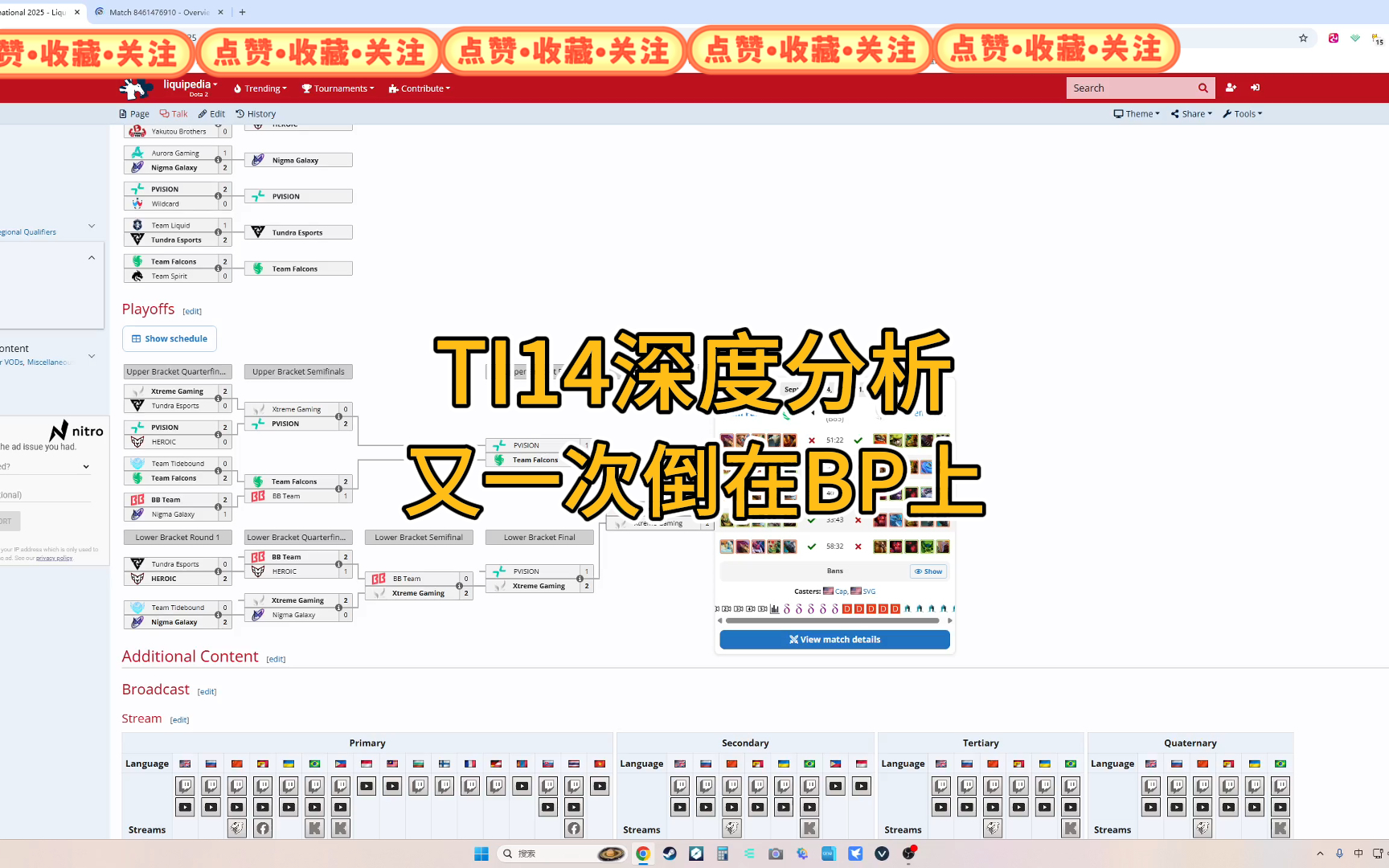
Task: Click the search magnifier icon
Action: (1203, 88)
